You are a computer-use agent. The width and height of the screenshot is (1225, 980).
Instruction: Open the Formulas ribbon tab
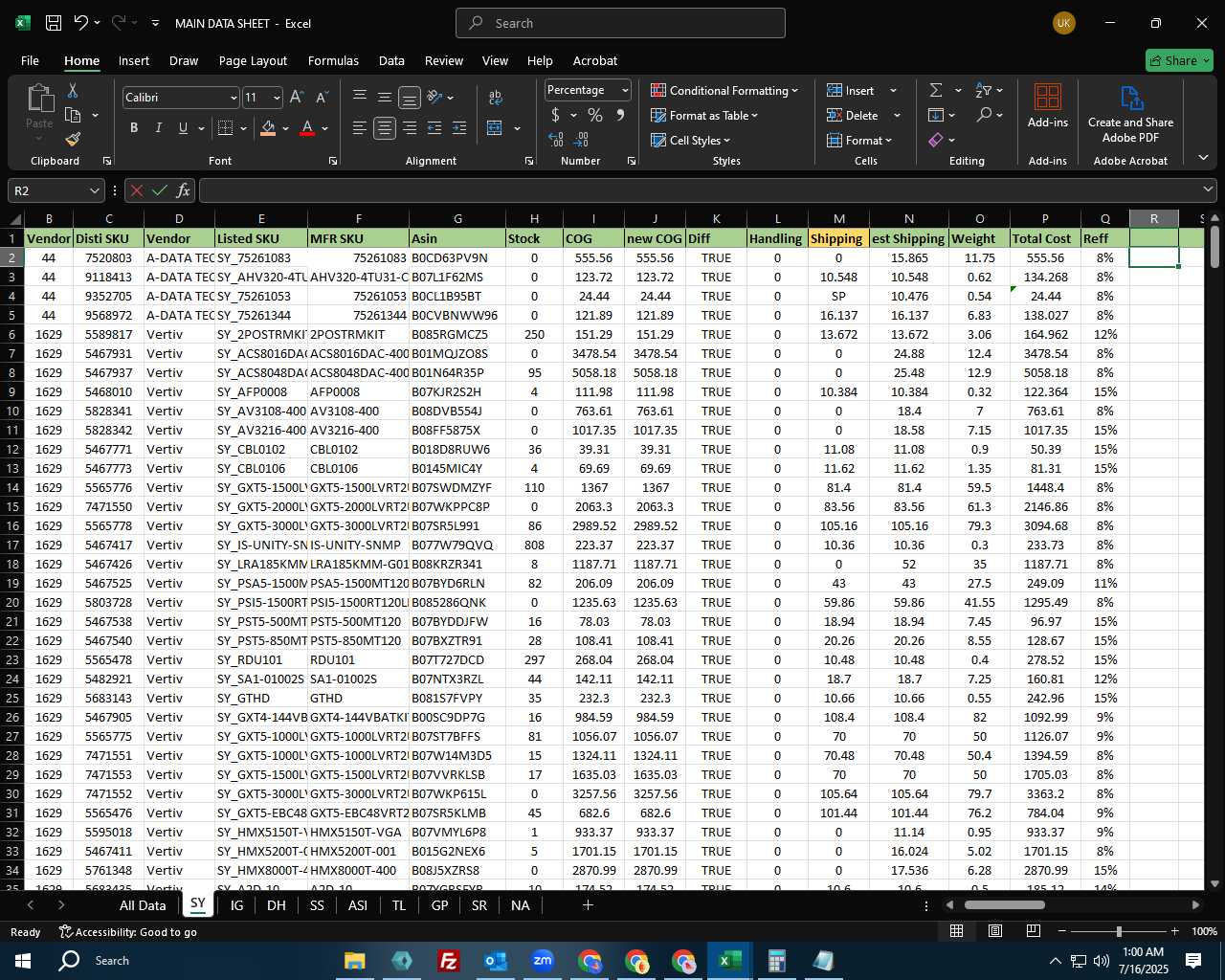click(333, 60)
